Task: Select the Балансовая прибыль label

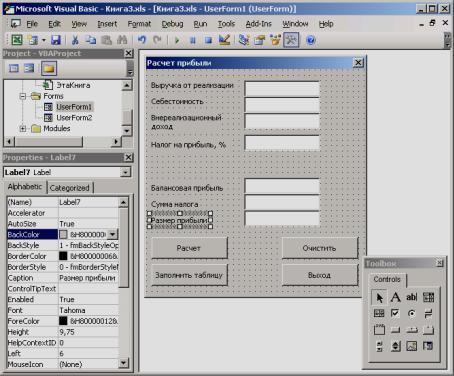Action: tap(187, 188)
